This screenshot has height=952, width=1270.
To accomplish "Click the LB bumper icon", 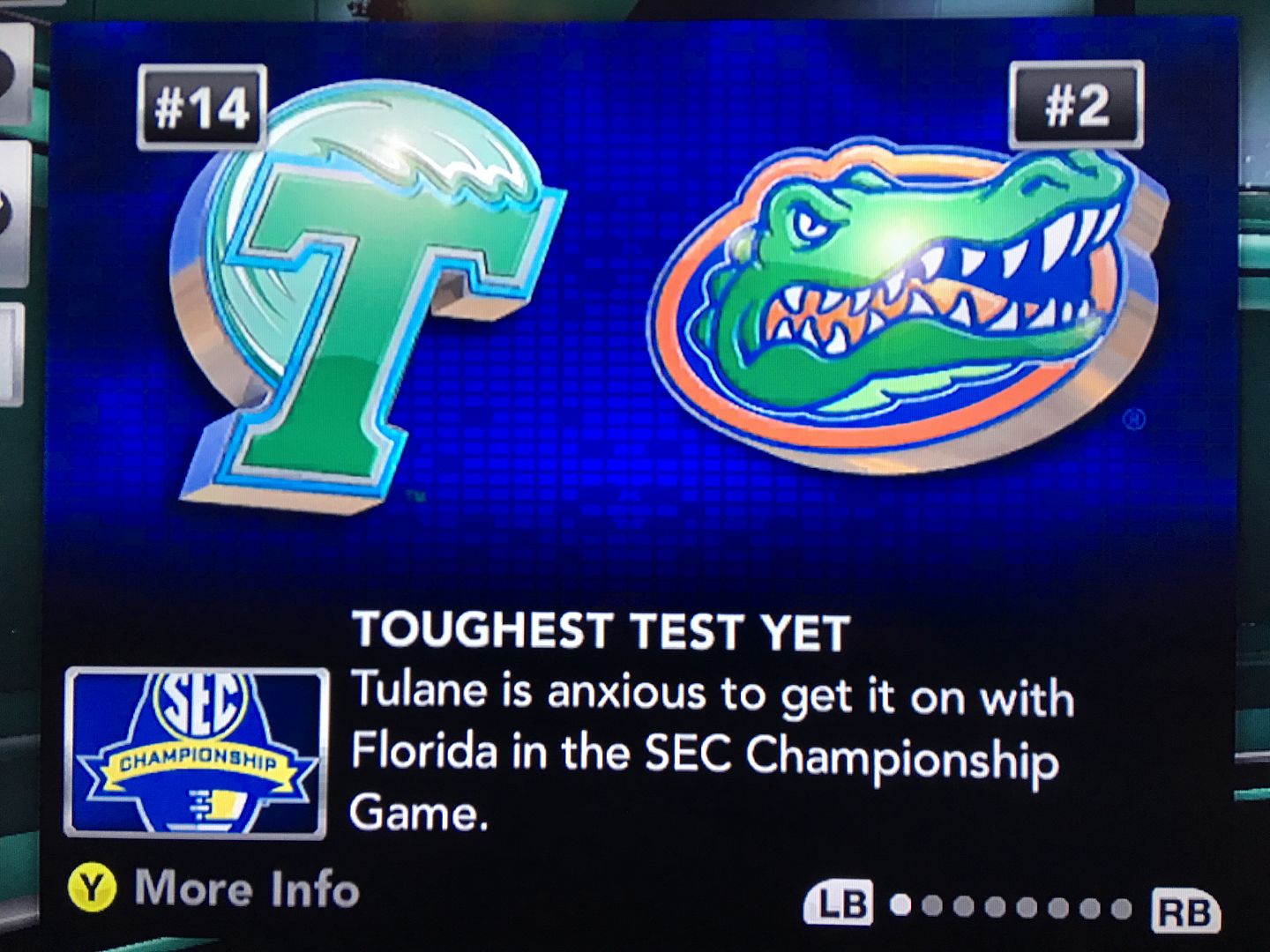I will tap(838, 904).
